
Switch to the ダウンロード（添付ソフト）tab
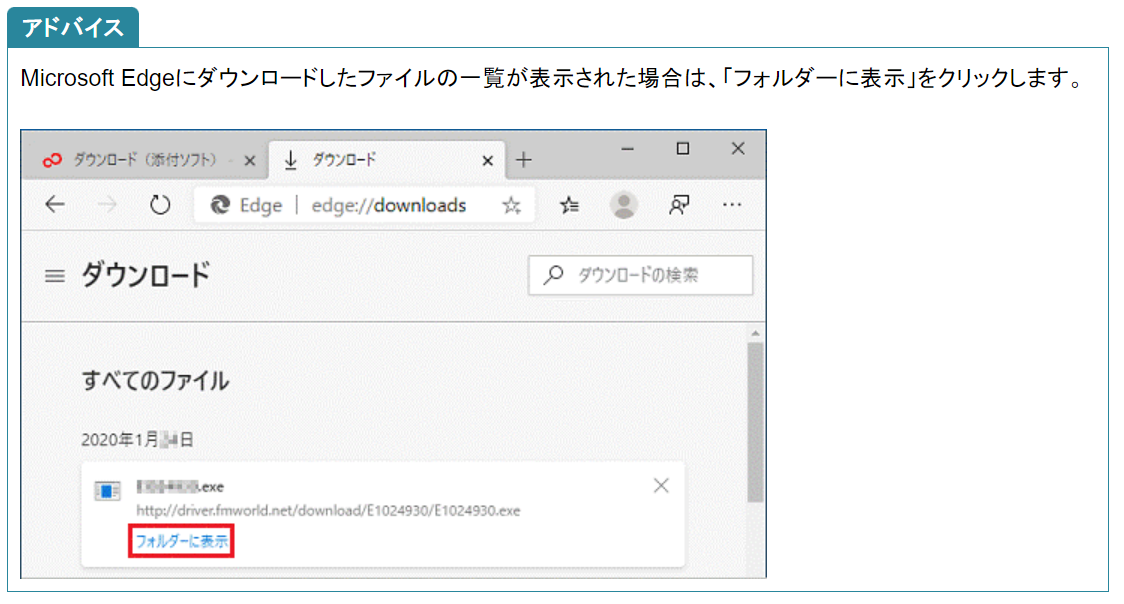[140, 160]
